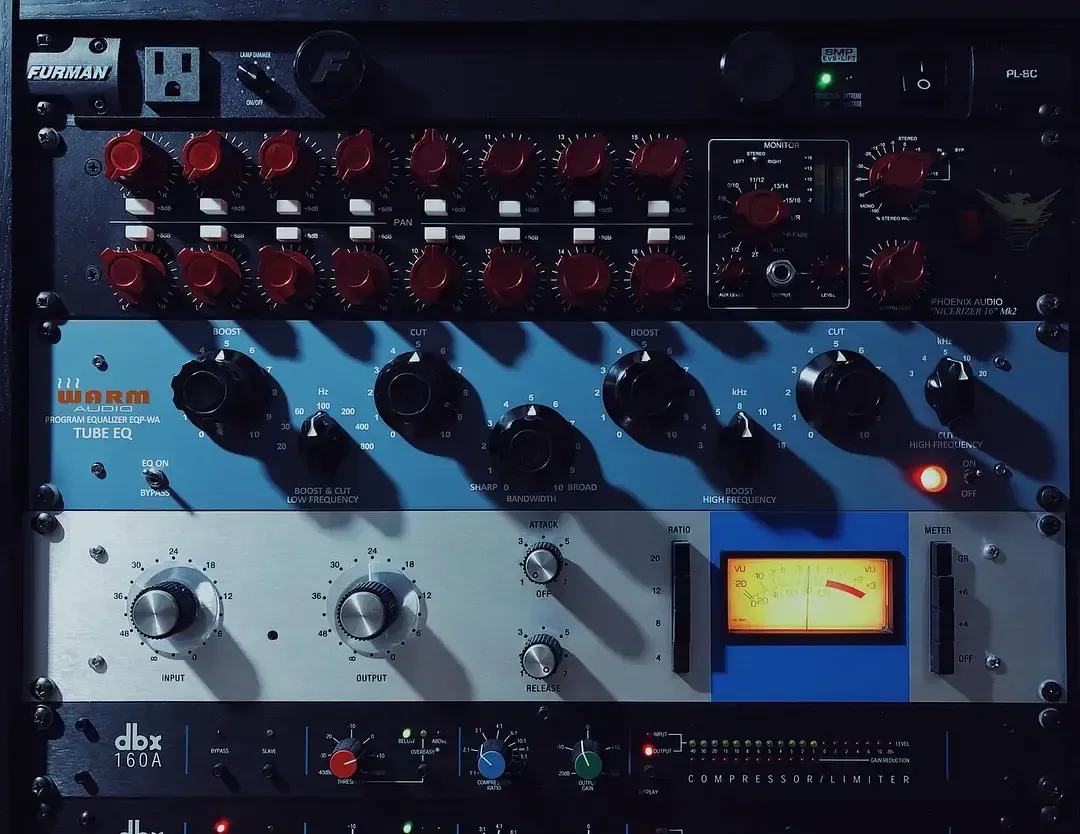Click the Furman round lamp socket with F logo
Image resolution: width=1080 pixels, height=834 pixels.
click(329, 66)
